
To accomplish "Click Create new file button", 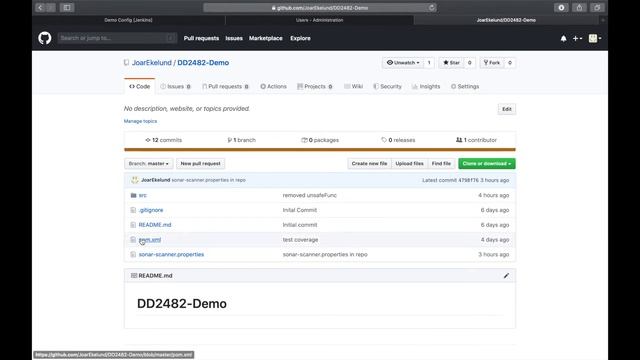I will [x=369, y=164].
